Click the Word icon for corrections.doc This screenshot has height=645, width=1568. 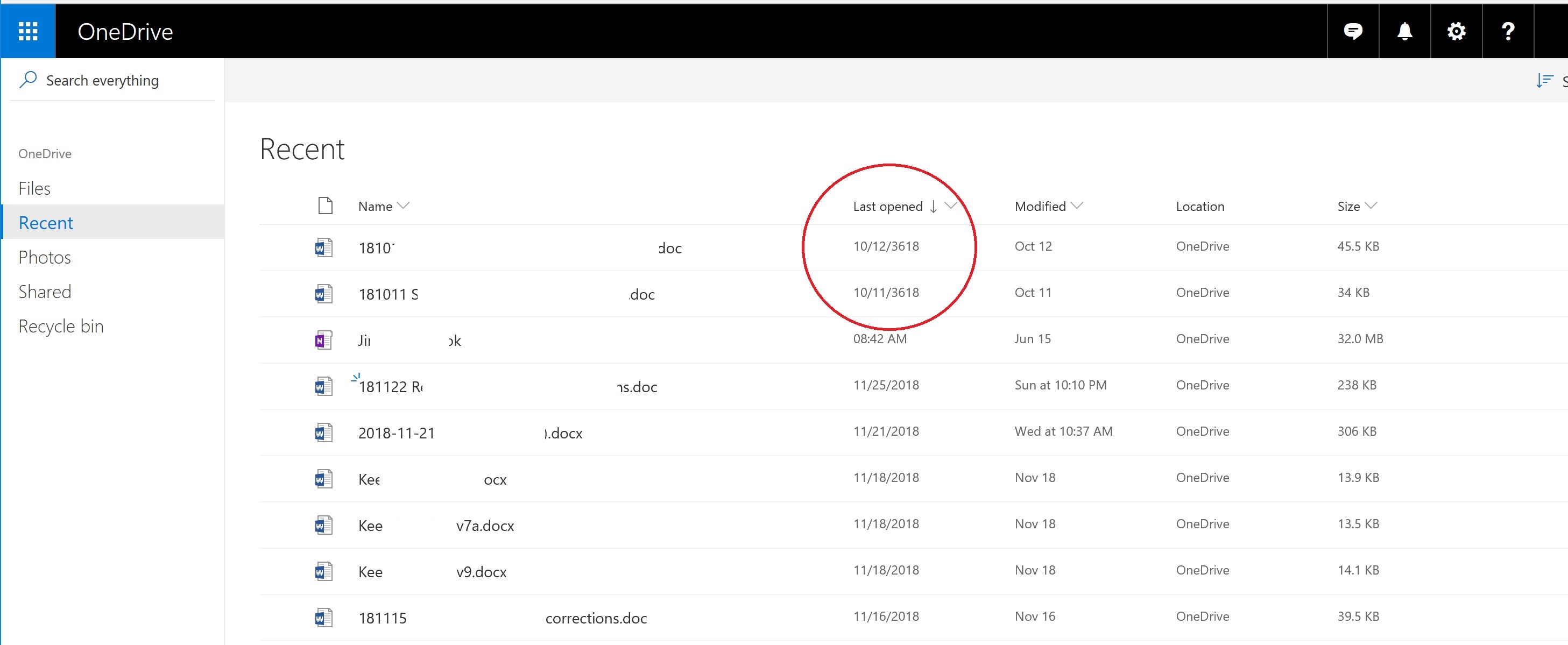point(323,617)
